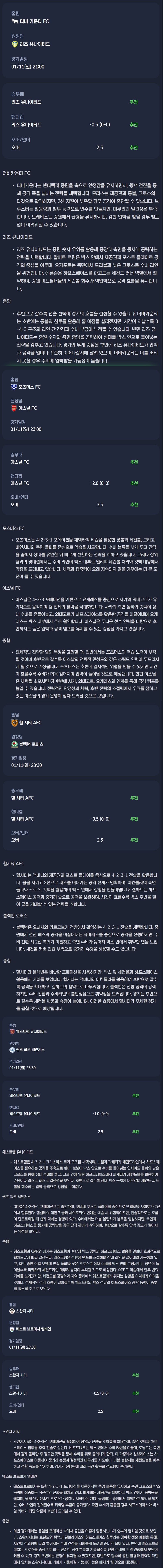The width and height of the screenshot is (163, 1568).
Task: Click the 아스날 FC away team crest
Action: [x=13, y=408]
